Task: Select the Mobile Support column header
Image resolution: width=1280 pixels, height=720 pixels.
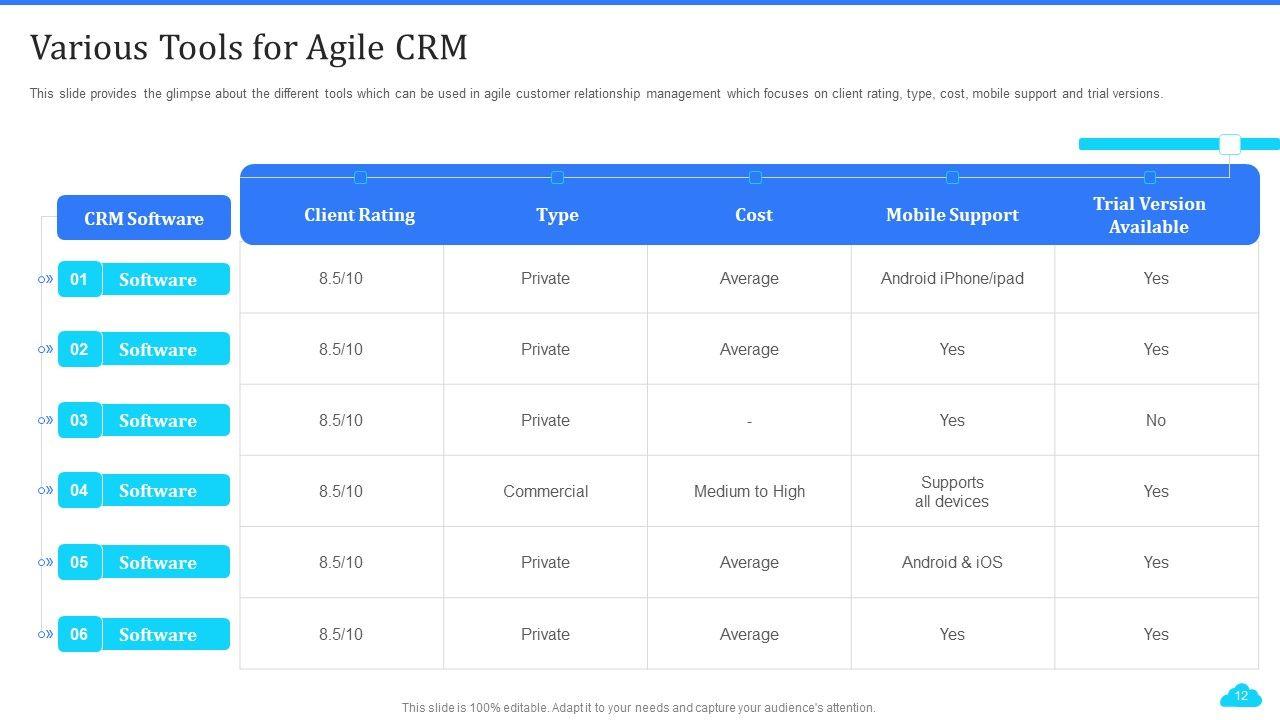Action: [x=952, y=215]
